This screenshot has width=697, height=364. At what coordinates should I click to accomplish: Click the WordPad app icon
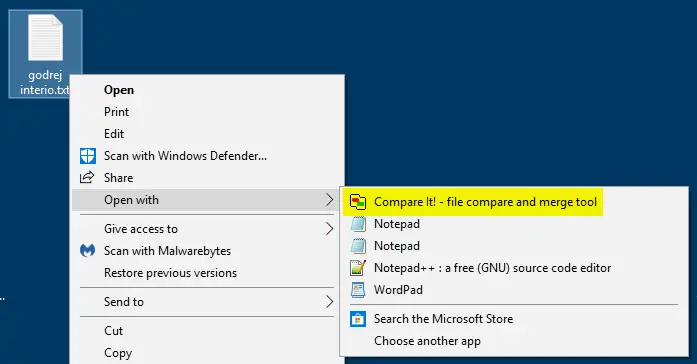358,290
